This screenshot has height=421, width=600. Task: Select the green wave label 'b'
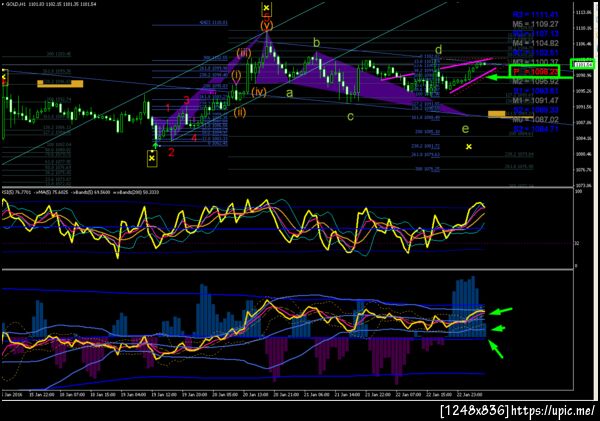pos(316,43)
